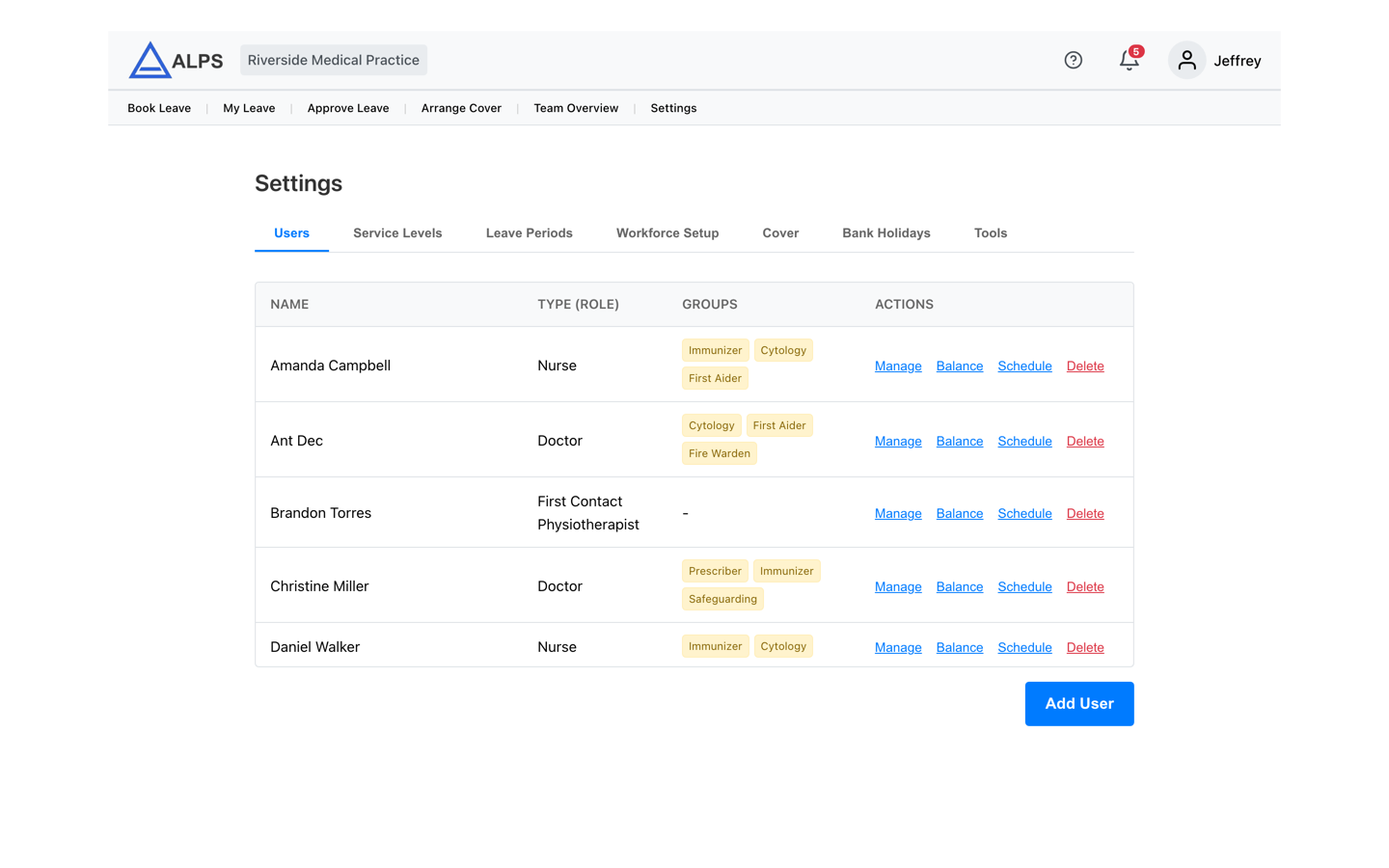The height and width of the screenshot is (868, 1389).
Task: Switch to Leave Periods tab
Action: [530, 233]
